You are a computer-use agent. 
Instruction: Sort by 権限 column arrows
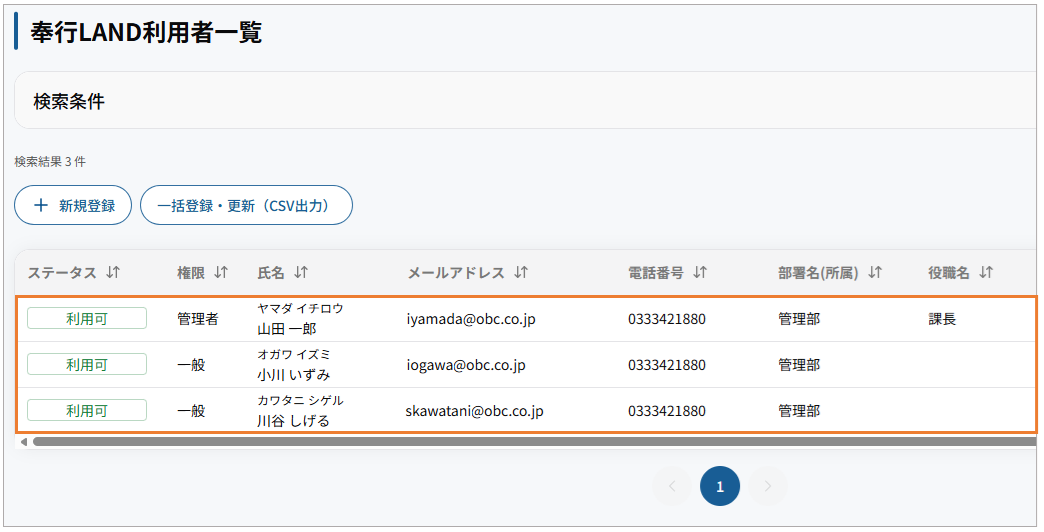point(221,272)
